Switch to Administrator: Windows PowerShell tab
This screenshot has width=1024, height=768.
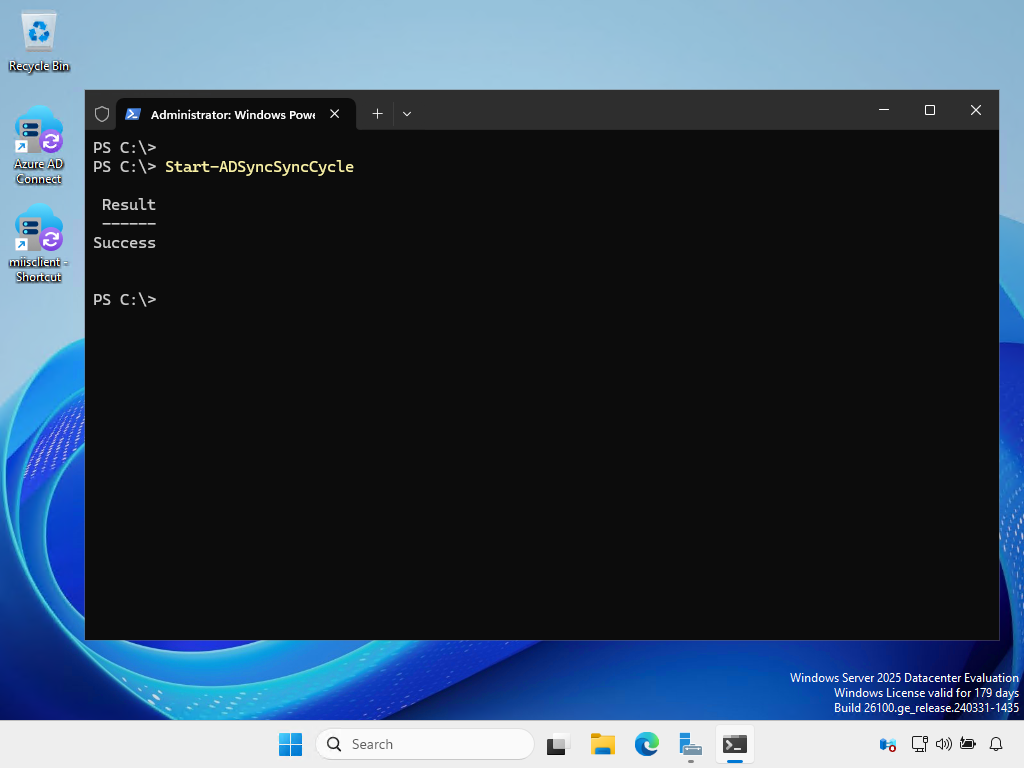pos(236,114)
